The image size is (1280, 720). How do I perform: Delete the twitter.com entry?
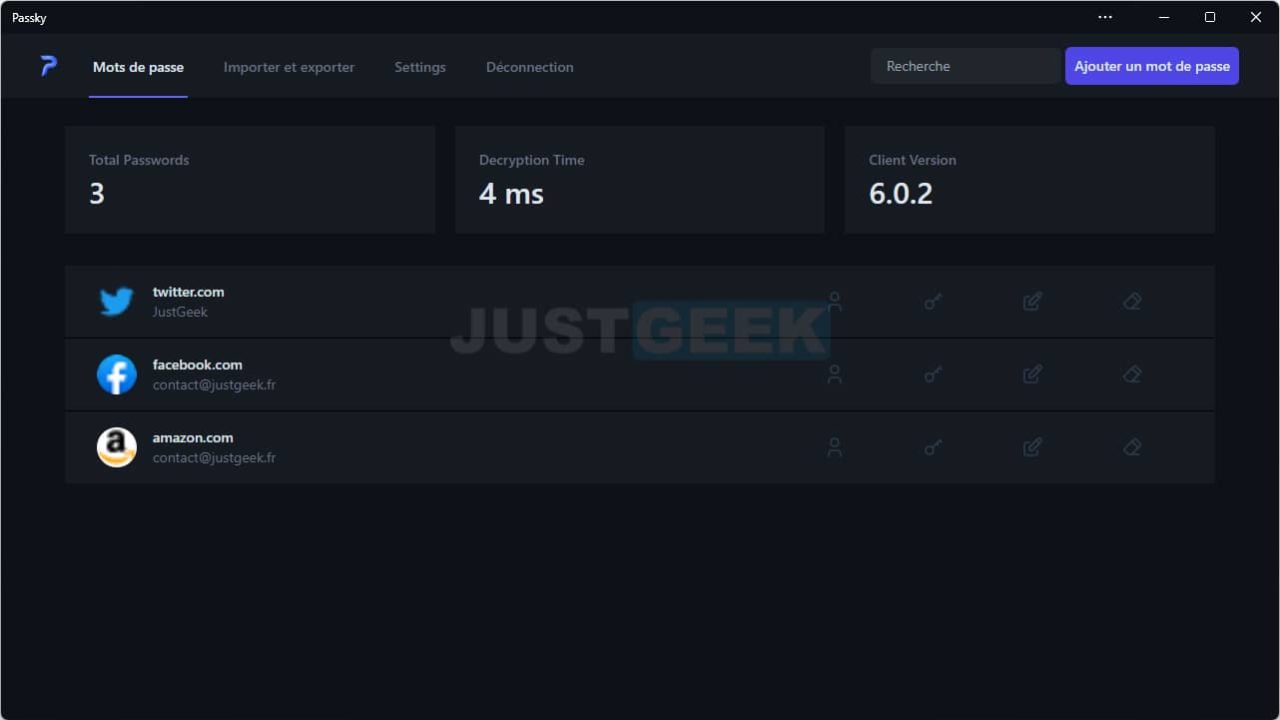point(1132,301)
